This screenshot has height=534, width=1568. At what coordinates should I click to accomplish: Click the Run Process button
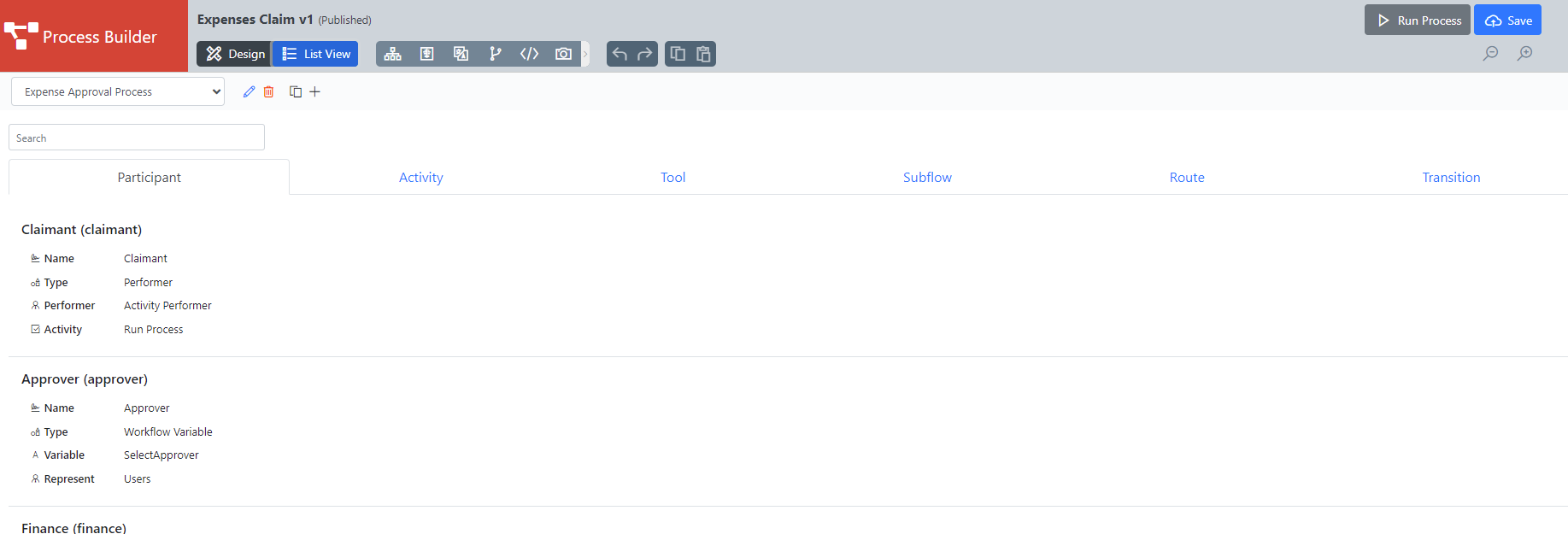[x=1418, y=21]
